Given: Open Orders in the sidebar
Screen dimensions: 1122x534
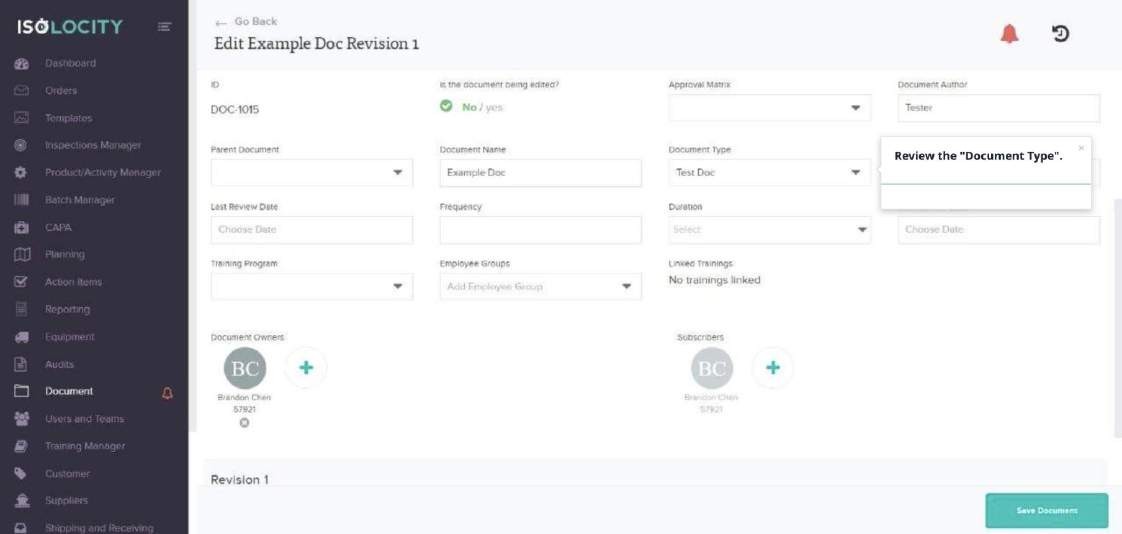Looking at the screenshot, I should 61,91.
